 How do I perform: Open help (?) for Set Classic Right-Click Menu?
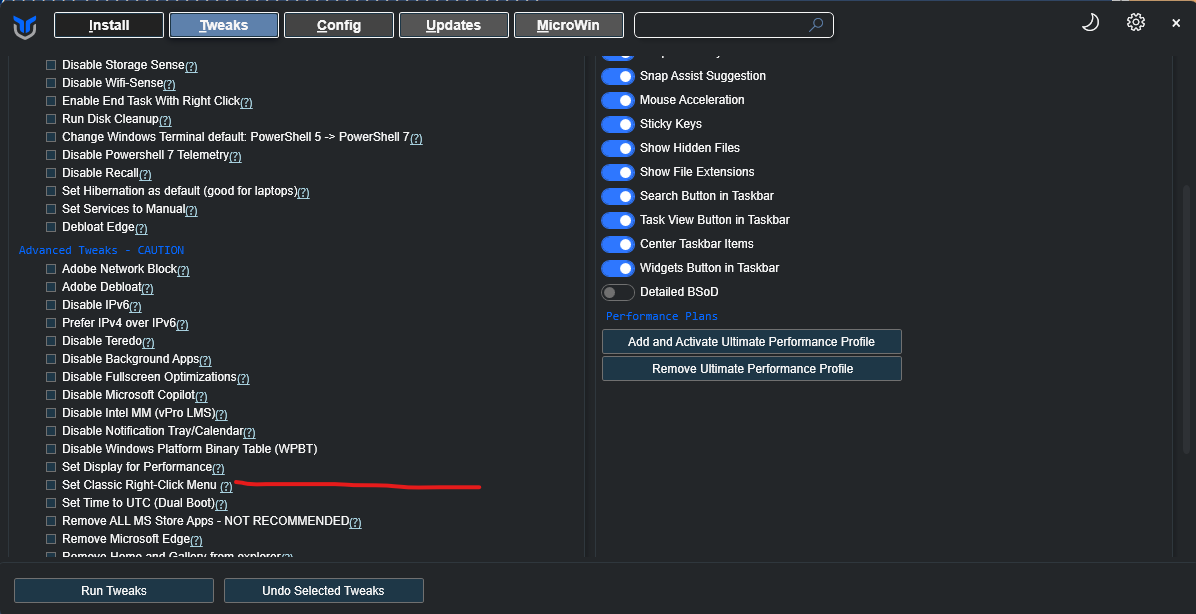coord(226,487)
